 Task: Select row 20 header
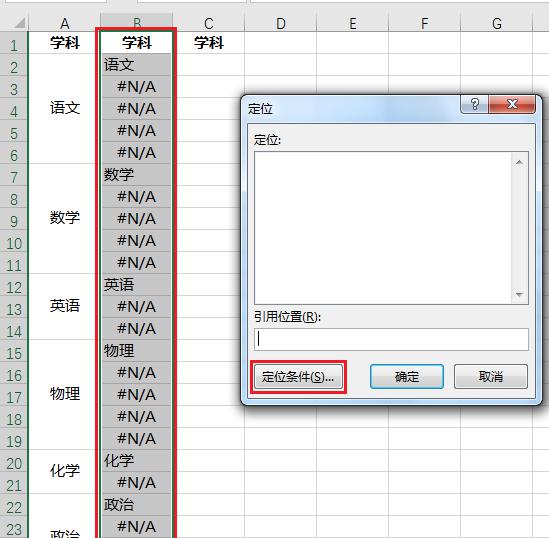coord(14,461)
